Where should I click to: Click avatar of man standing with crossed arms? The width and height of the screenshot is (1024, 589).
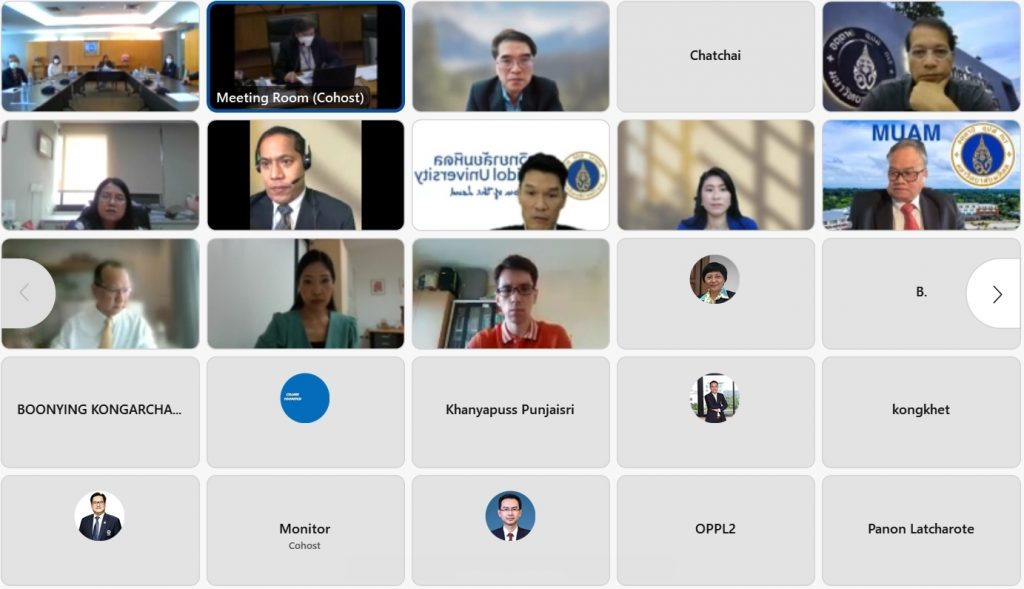715,398
